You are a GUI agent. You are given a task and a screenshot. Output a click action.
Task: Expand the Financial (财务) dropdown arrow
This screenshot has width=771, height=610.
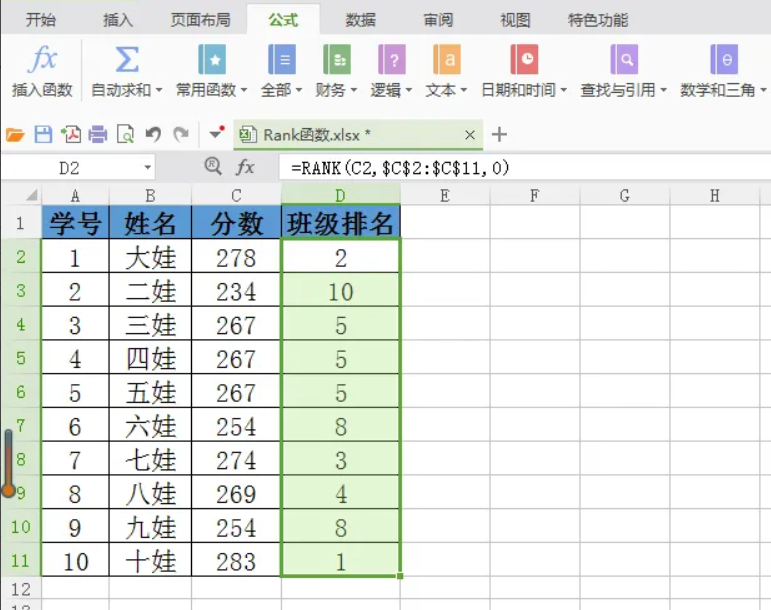click(x=353, y=90)
